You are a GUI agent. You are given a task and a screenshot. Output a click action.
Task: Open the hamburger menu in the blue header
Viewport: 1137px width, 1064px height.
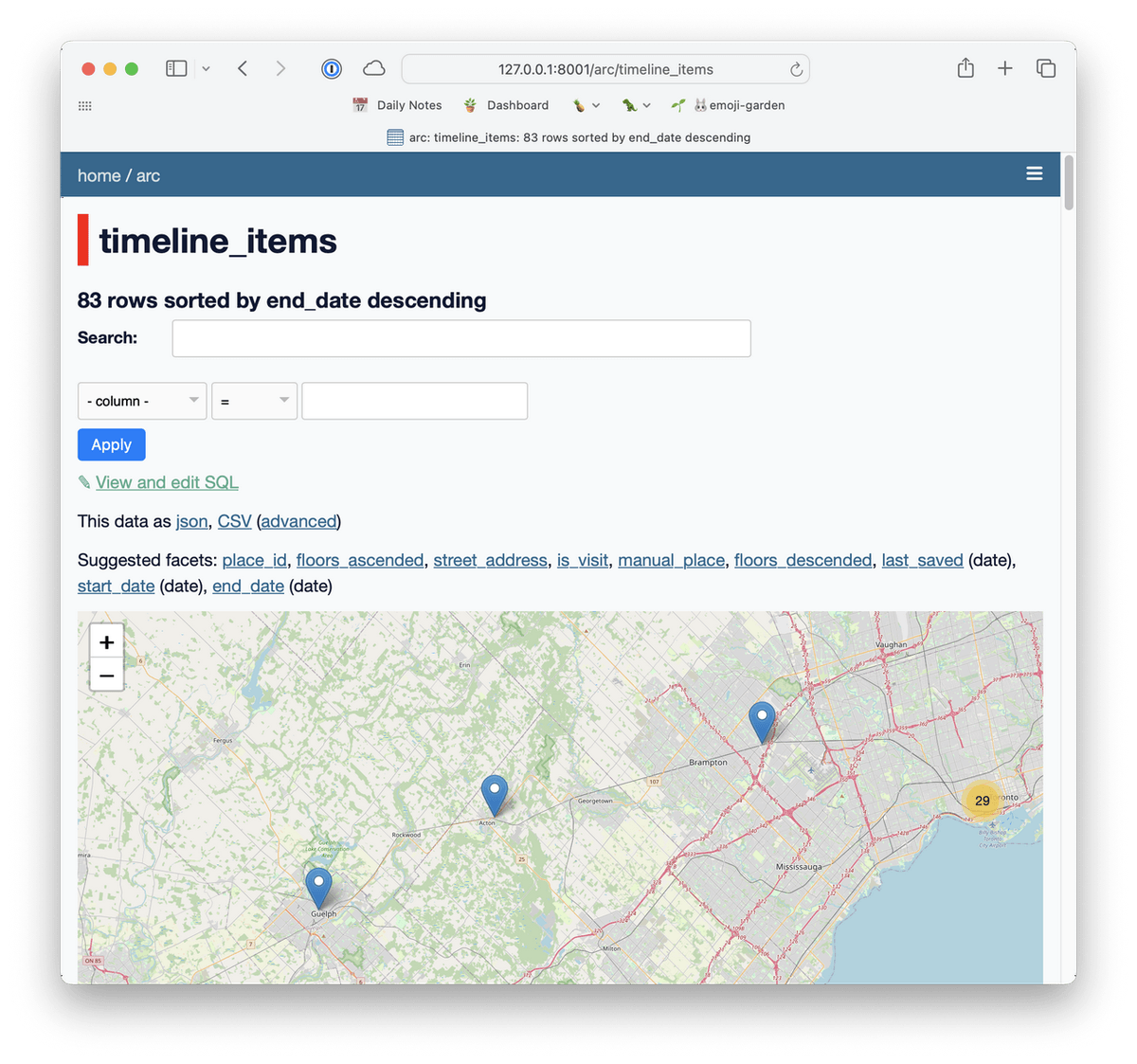coord(1034,174)
